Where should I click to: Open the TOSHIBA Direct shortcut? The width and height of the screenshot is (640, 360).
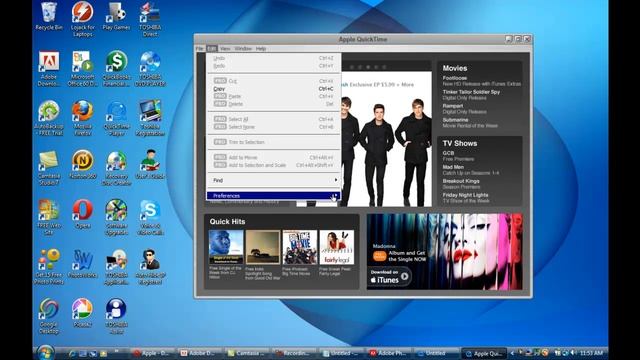(x=150, y=18)
